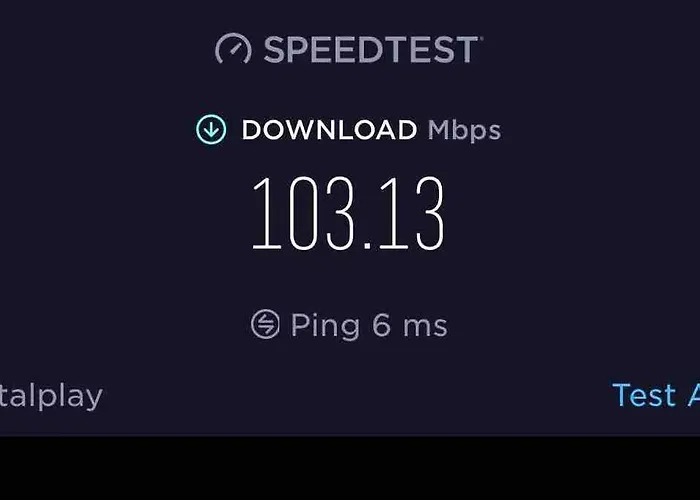Image resolution: width=700 pixels, height=500 pixels.
Task: Click the ms unit after the ping value
Action: 425,327
